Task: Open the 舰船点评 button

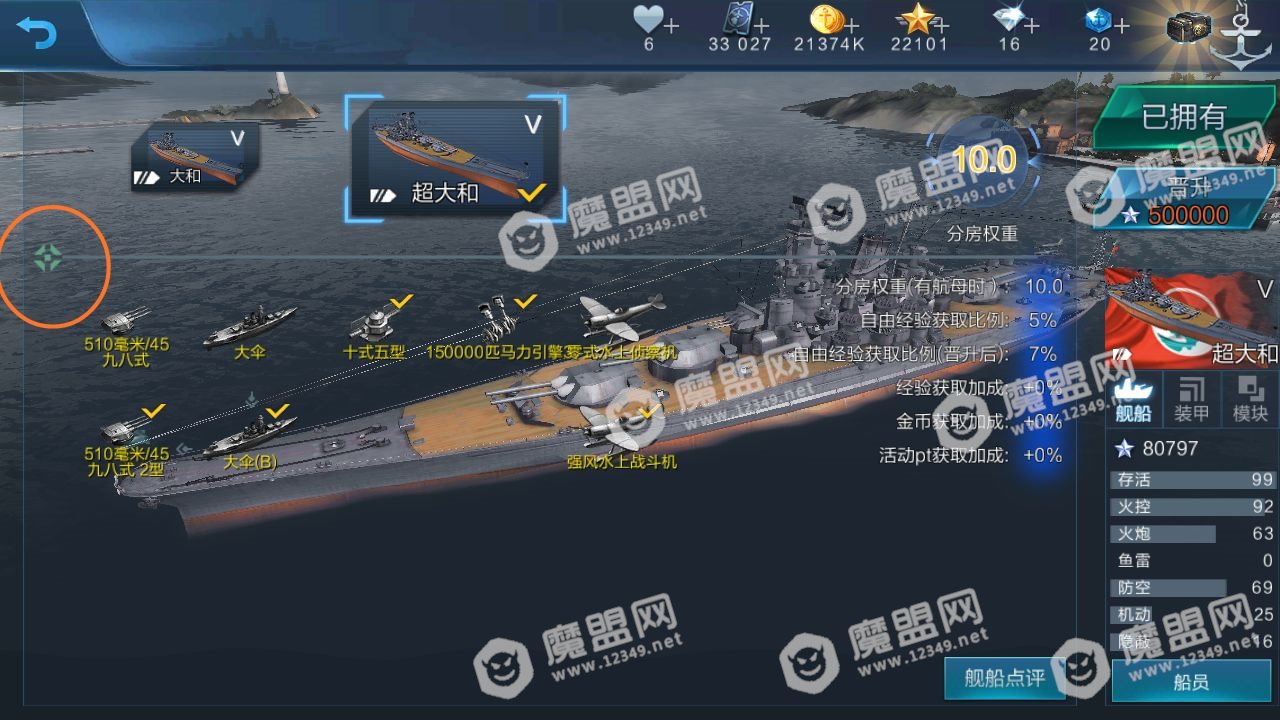Action: [1004, 678]
